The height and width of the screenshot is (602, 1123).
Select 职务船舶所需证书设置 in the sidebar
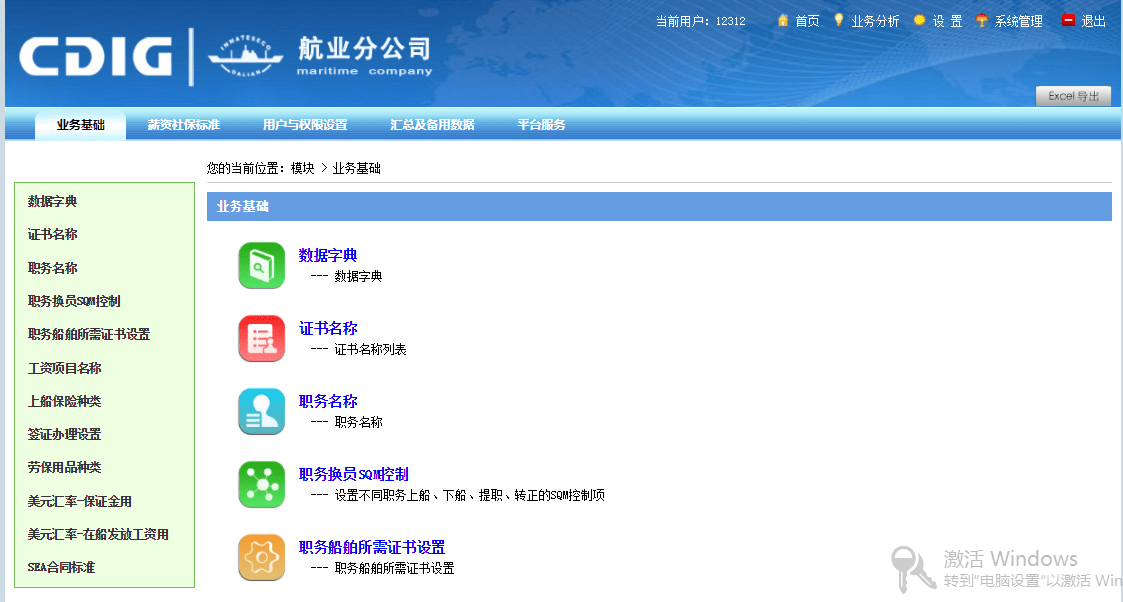pyautogui.click(x=89, y=334)
